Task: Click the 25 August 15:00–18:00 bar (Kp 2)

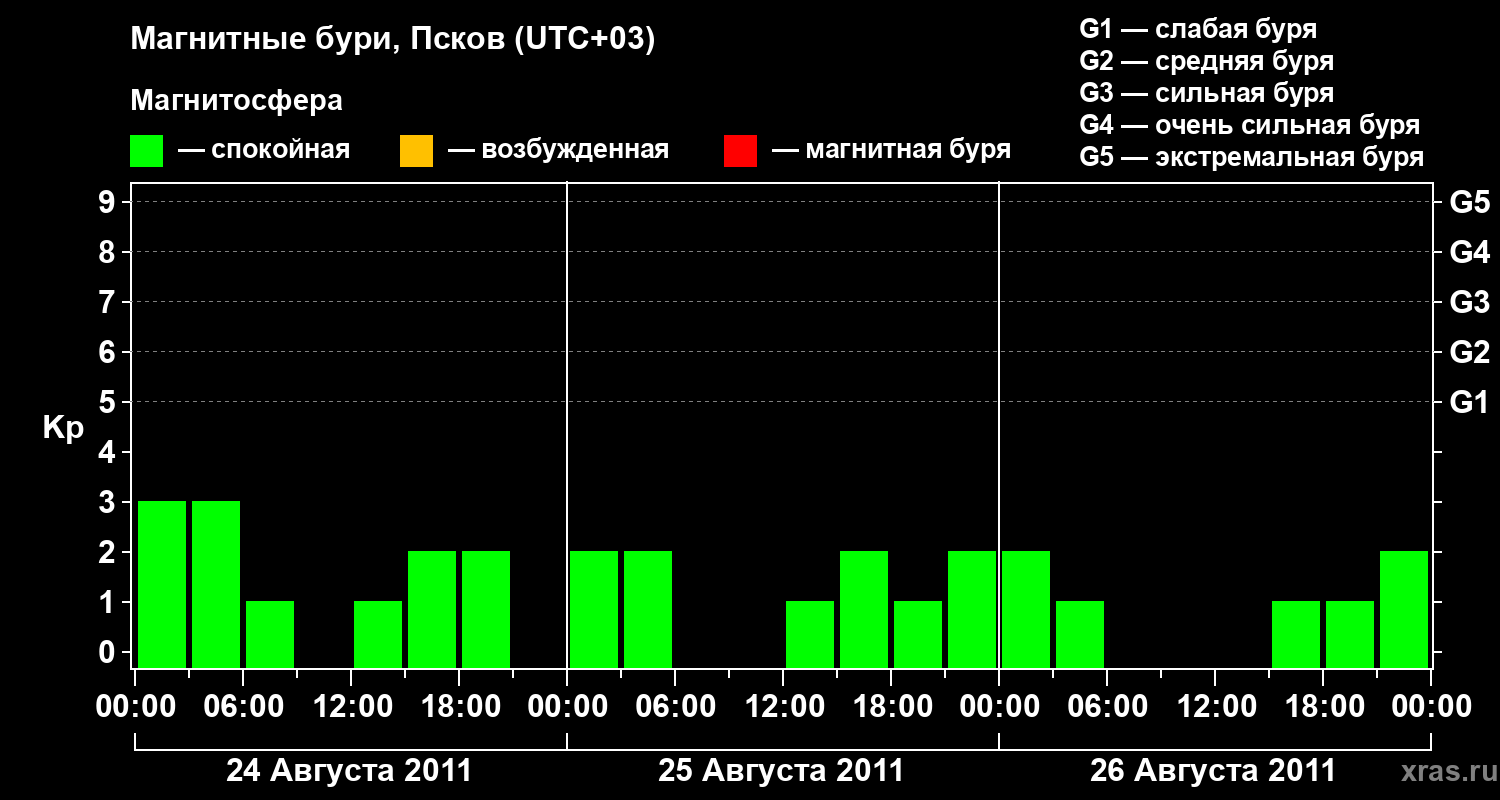Action: [864, 609]
